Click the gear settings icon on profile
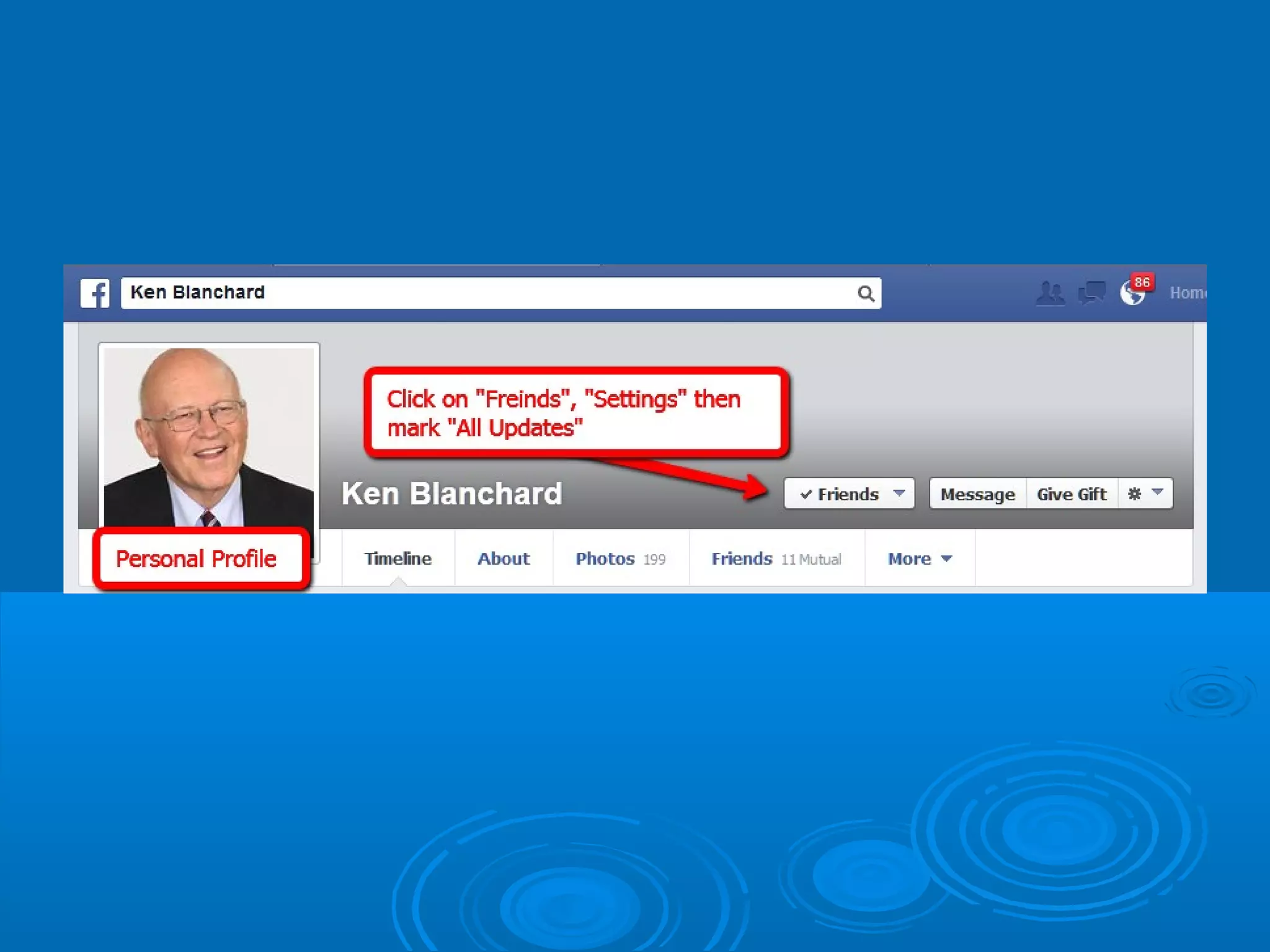The image size is (1270, 952). 1134,494
